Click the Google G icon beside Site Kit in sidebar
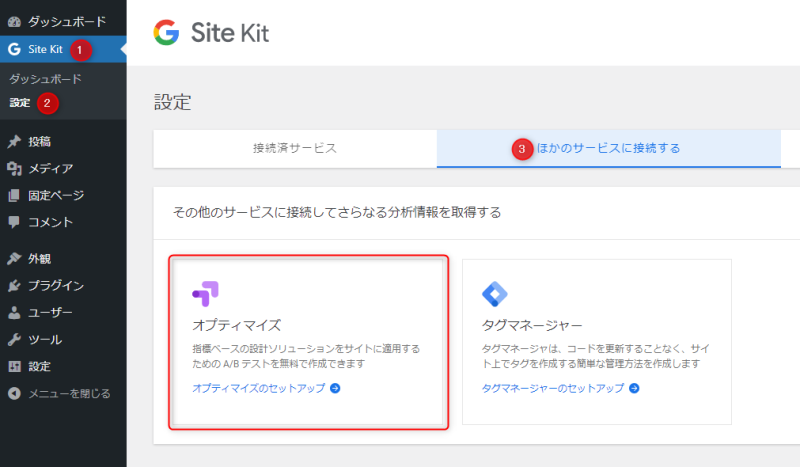Viewport: 800px width, 467px height. (x=14, y=49)
